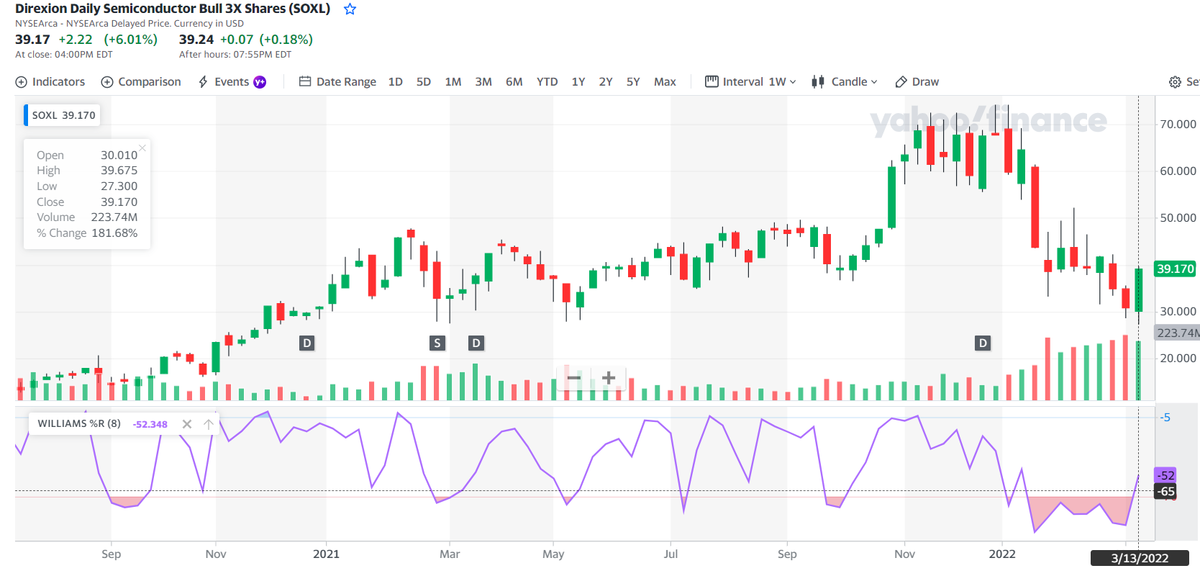Click the Volume 223.74M tooltip row
Image resolution: width=1200 pixels, height=576 pixels.
(x=87, y=217)
